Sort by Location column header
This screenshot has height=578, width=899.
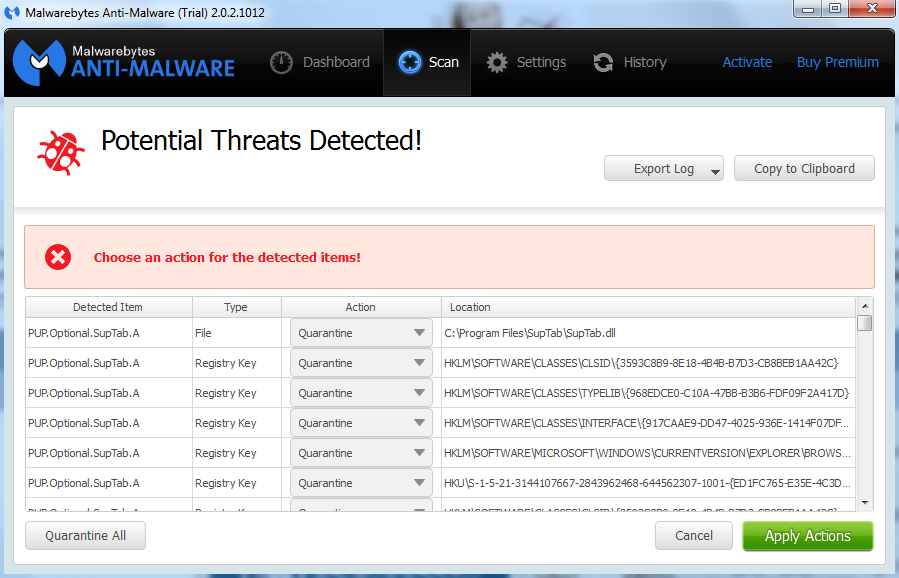click(648, 307)
